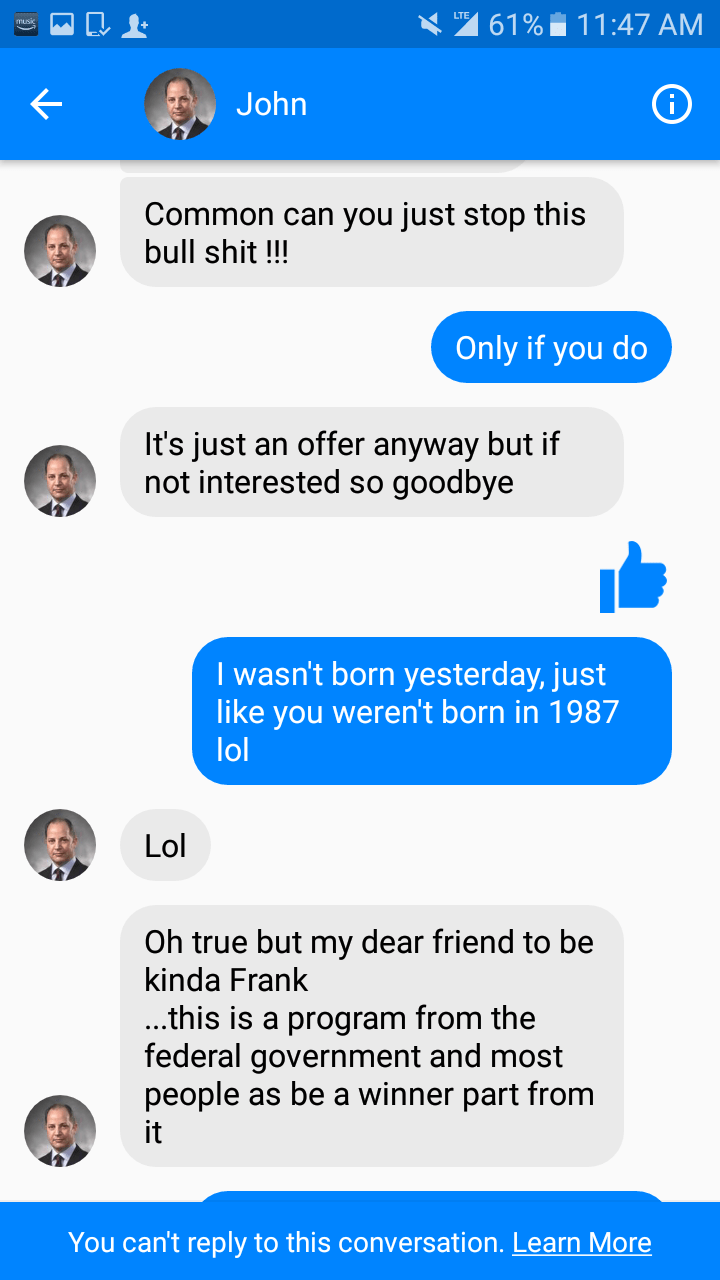Open conversation info icon

coord(671,104)
